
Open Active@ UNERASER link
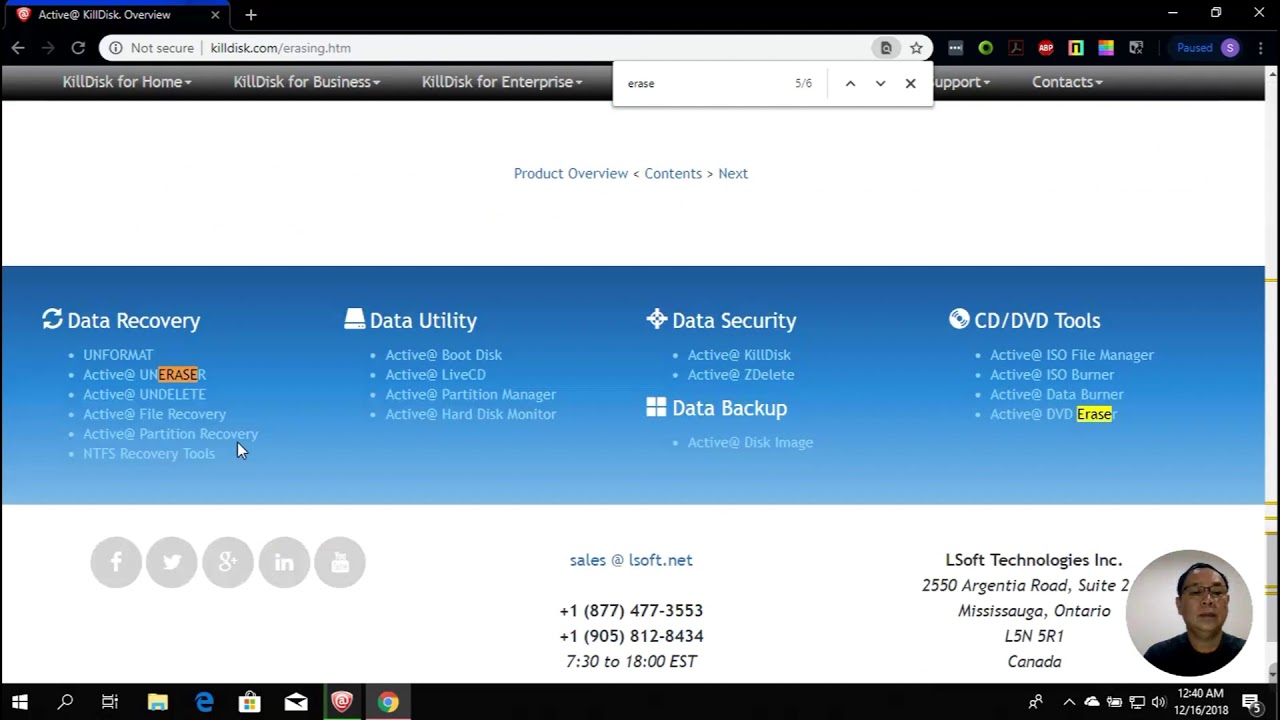pyautogui.click(x=144, y=375)
